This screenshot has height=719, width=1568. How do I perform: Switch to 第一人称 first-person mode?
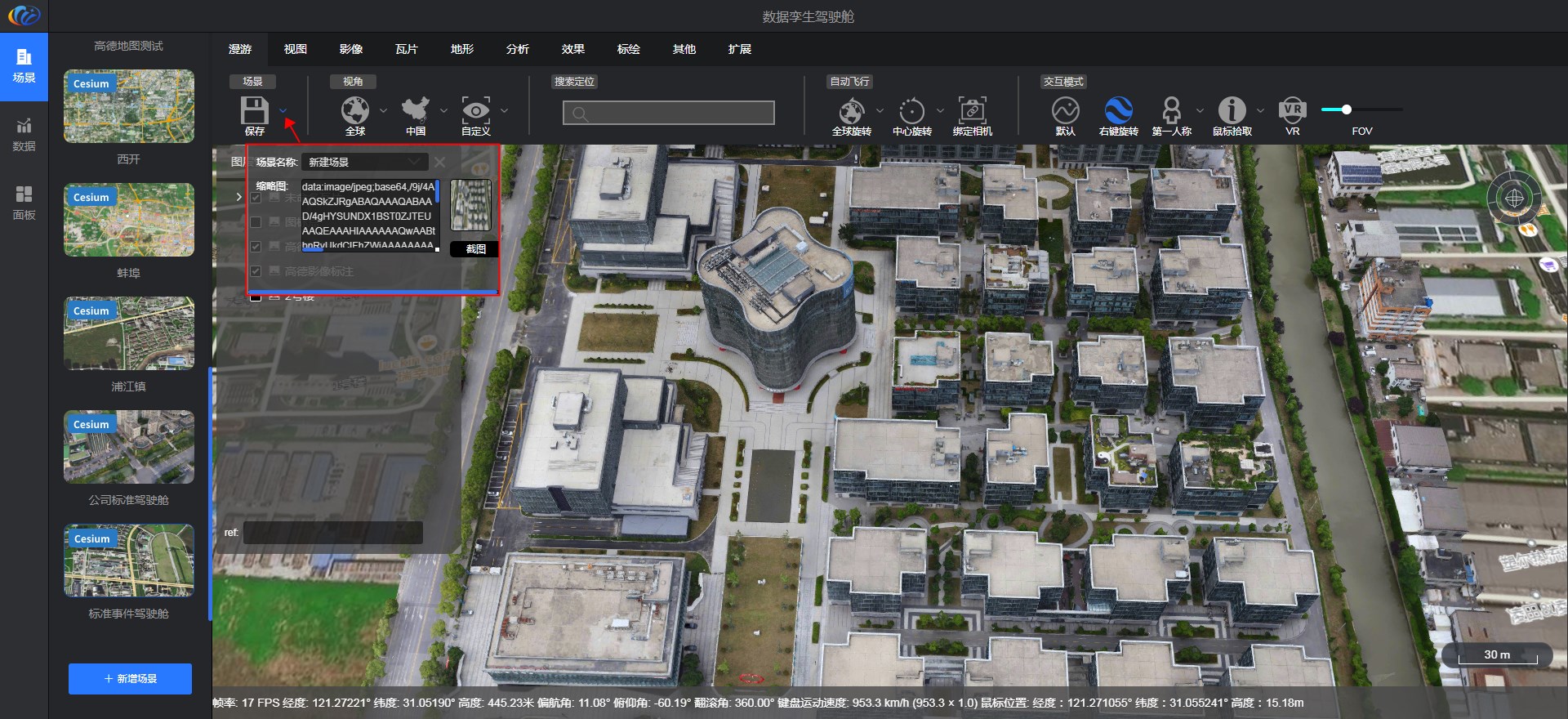tap(1171, 110)
